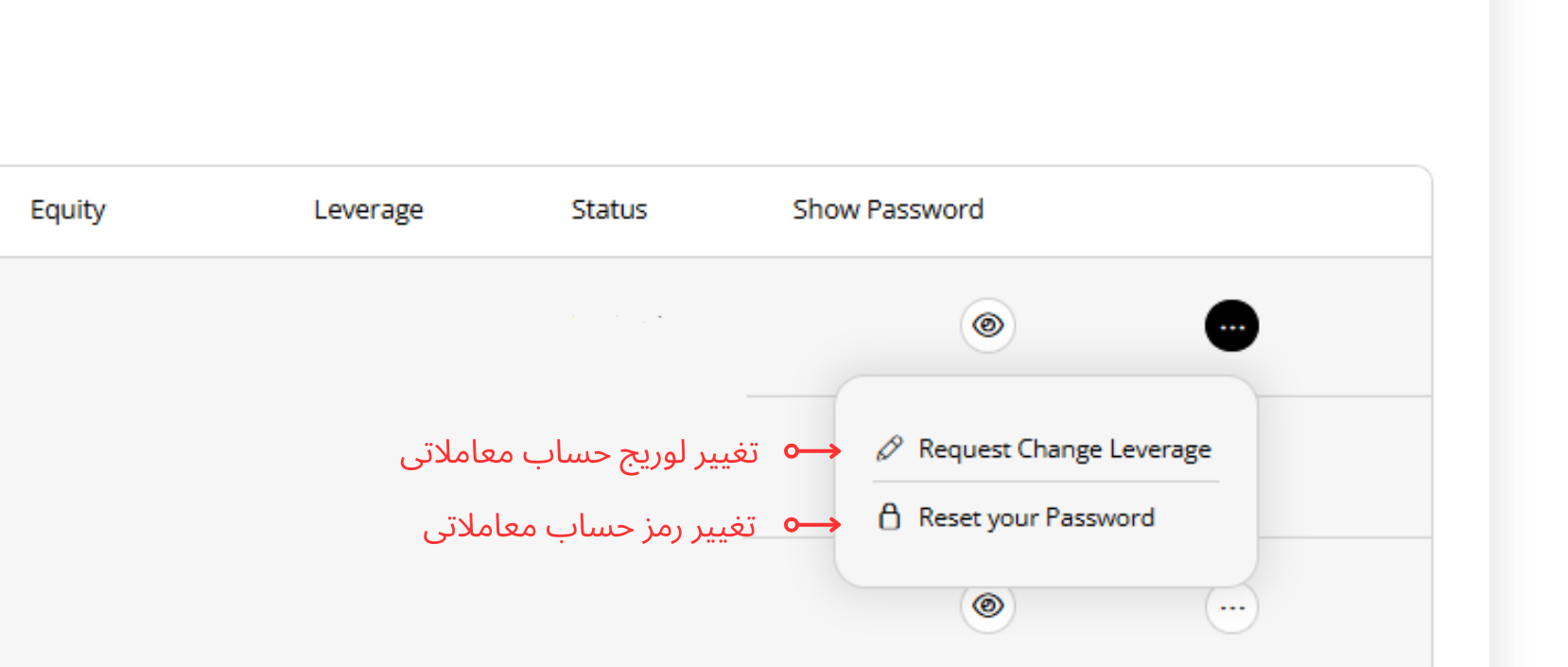
Task: Click the red Persian label for changing leverage
Action: [x=579, y=453]
